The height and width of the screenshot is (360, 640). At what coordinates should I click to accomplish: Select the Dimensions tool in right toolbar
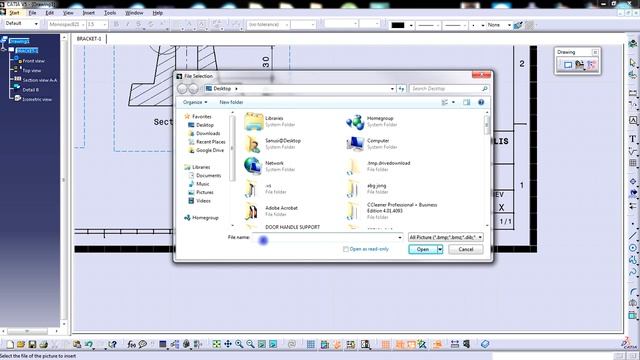pyautogui.click(x=633, y=93)
